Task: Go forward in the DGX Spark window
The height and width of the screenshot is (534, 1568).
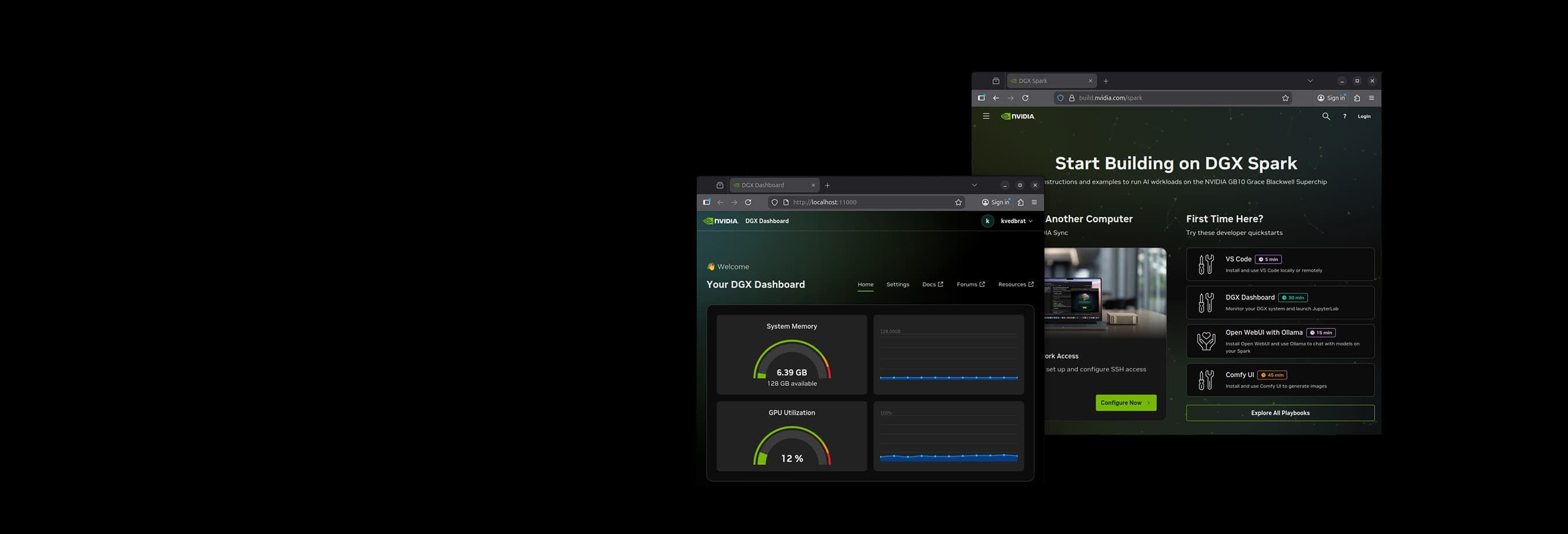Action: [1010, 98]
